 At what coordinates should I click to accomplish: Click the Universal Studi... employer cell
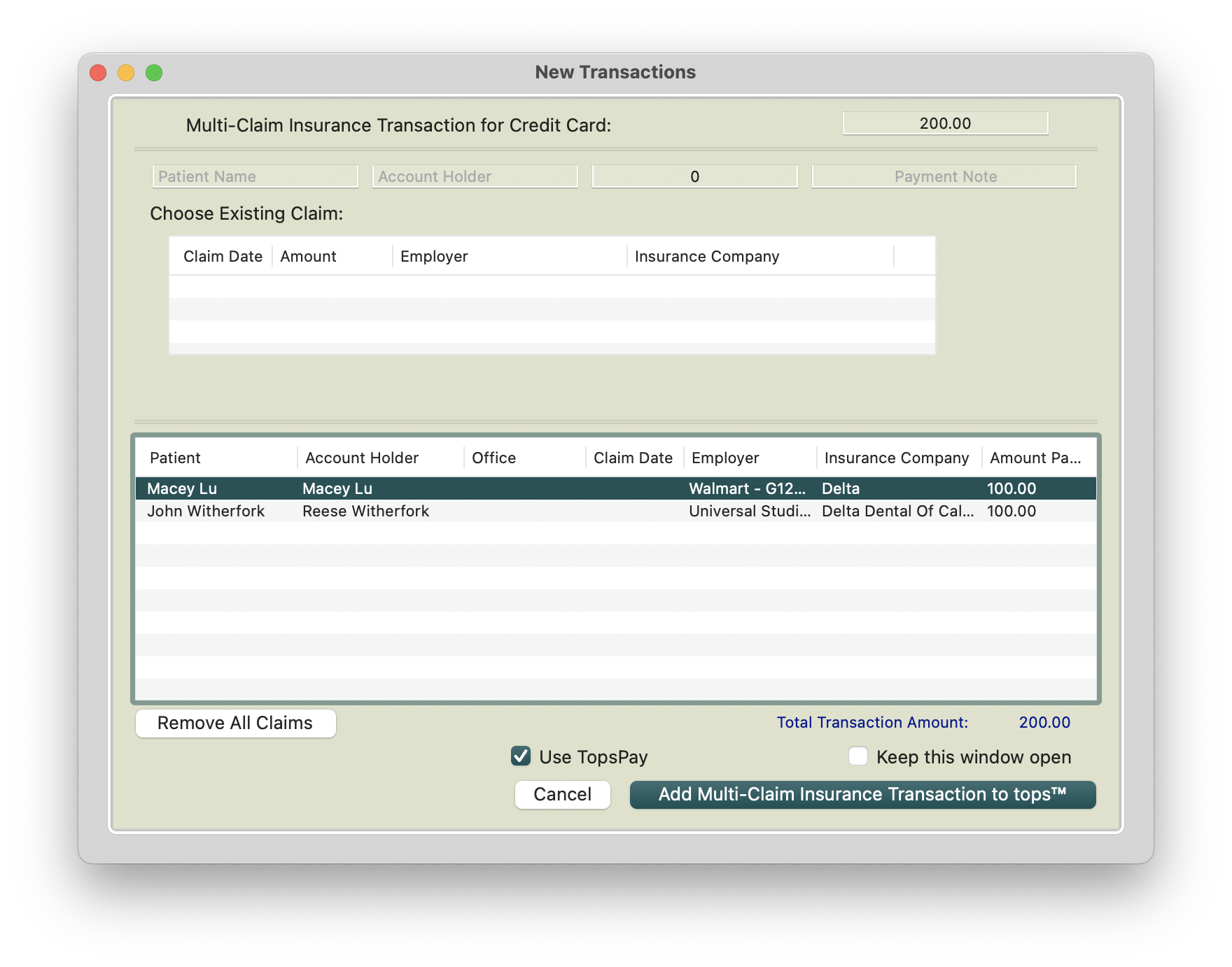pyautogui.click(x=750, y=511)
